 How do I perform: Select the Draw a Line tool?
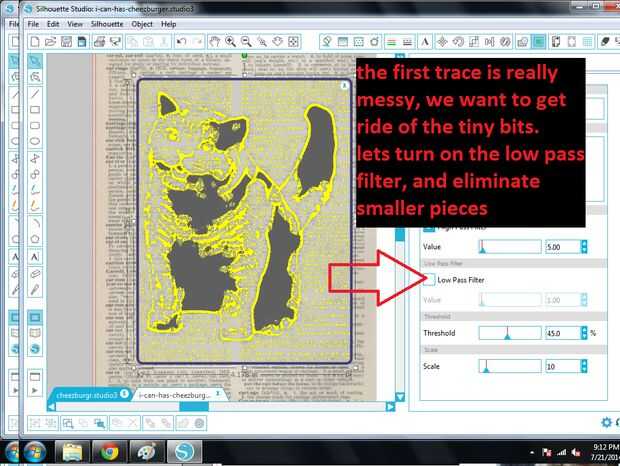tap(35, 94)
